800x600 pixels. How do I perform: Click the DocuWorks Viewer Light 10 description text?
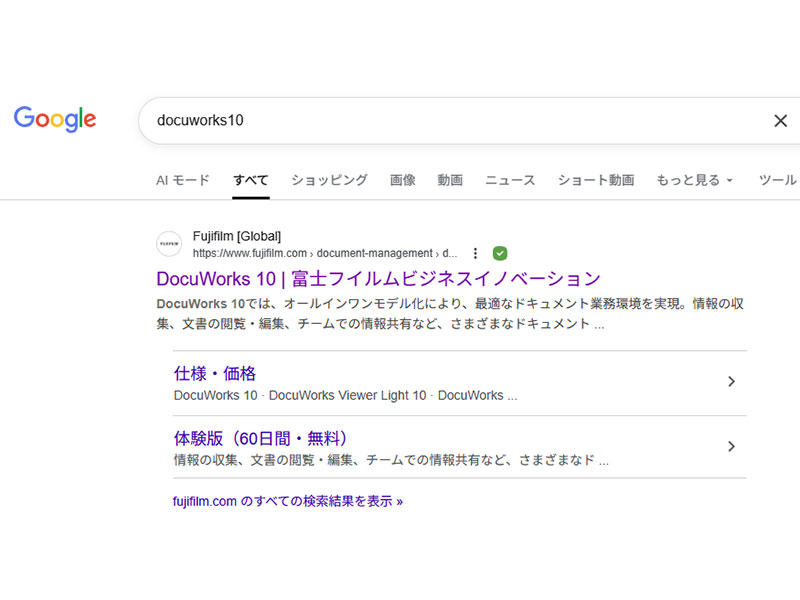point(345,395)
